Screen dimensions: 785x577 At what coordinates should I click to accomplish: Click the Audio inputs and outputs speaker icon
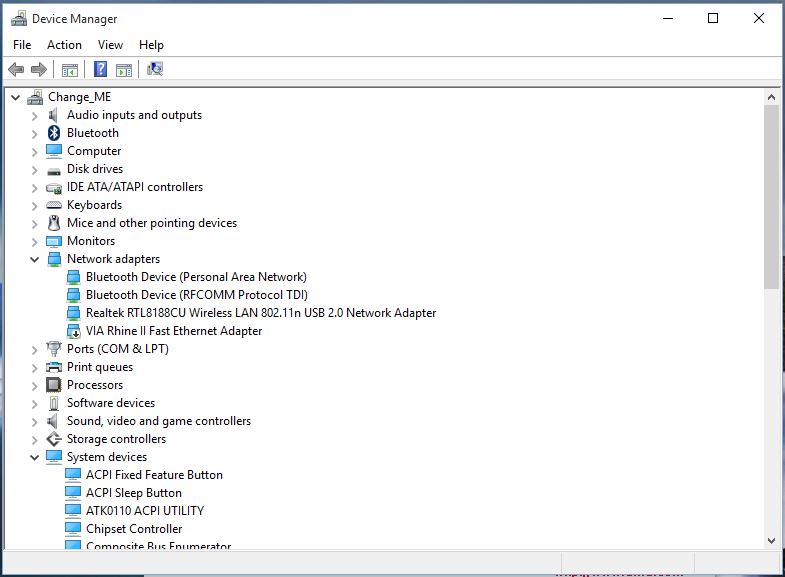tap(53, 115)
